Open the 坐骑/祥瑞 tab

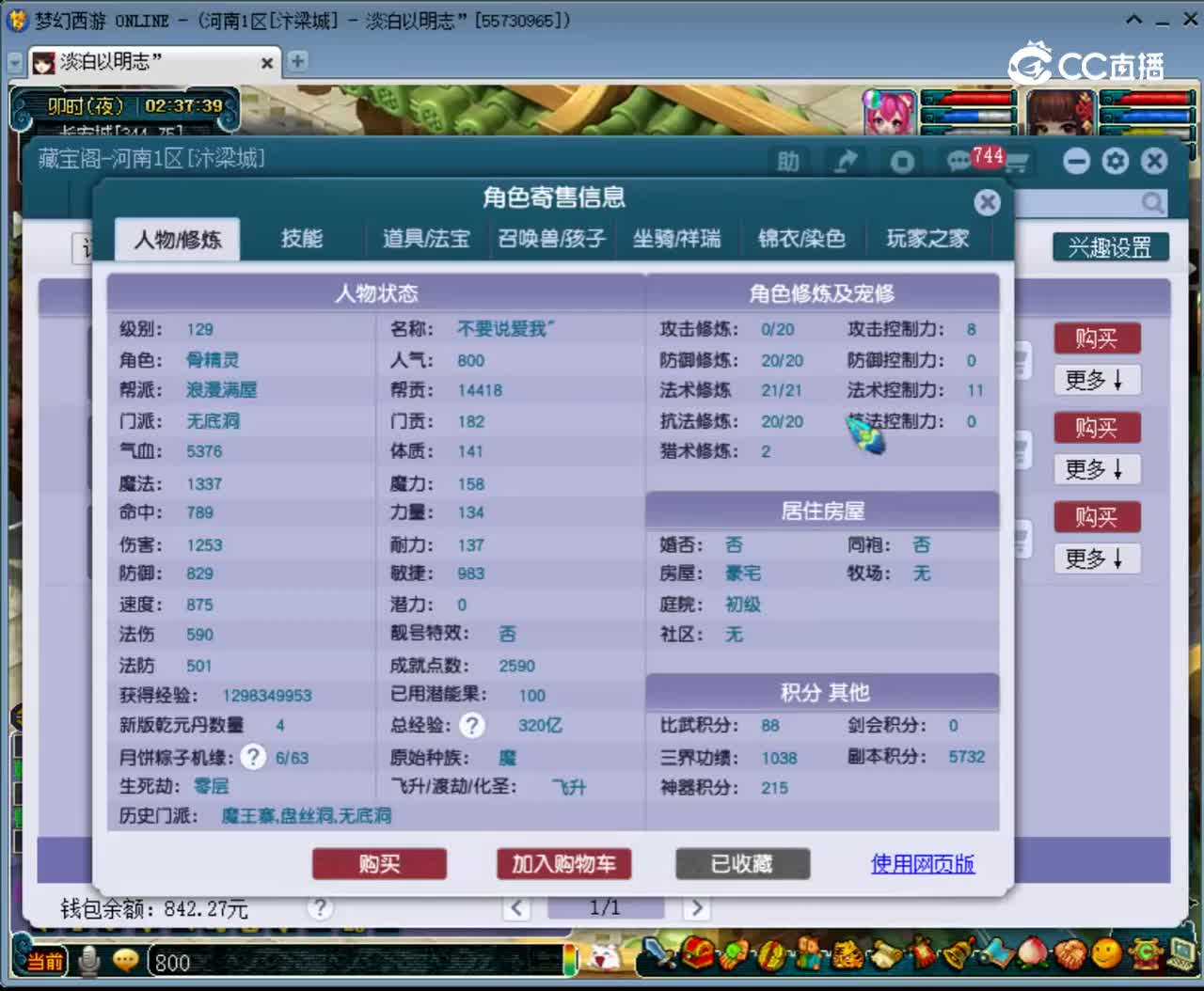(x=676, y=239)
